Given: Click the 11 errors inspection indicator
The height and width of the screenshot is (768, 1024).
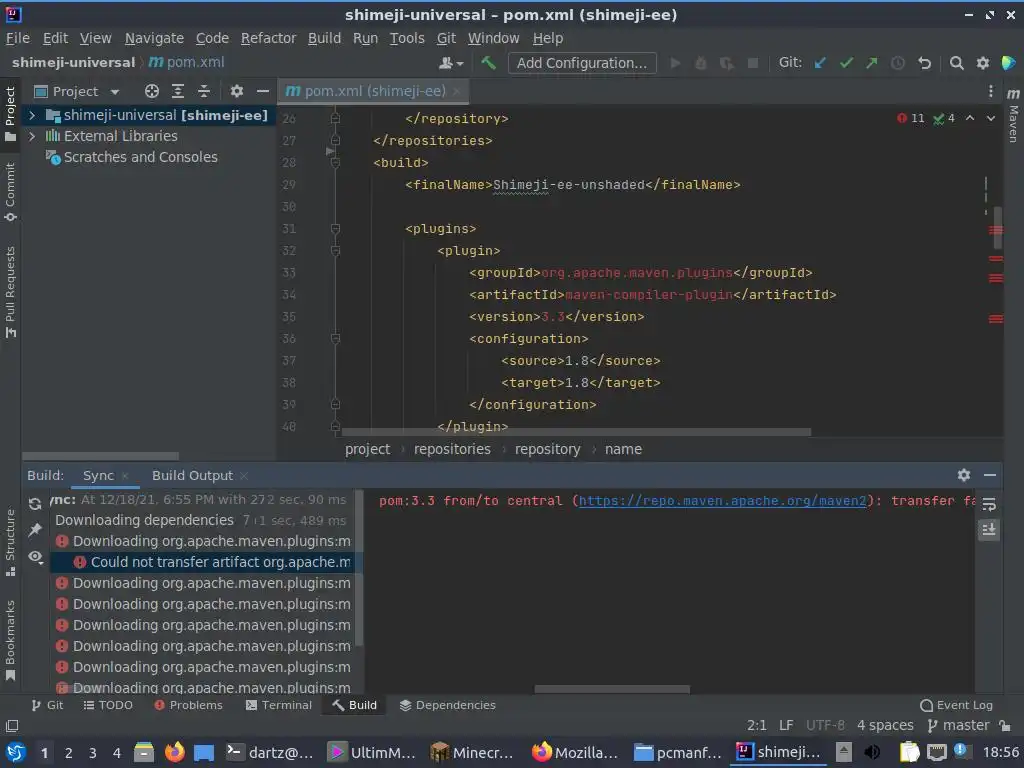Looking at the screenshot, I should pos(910,118).
